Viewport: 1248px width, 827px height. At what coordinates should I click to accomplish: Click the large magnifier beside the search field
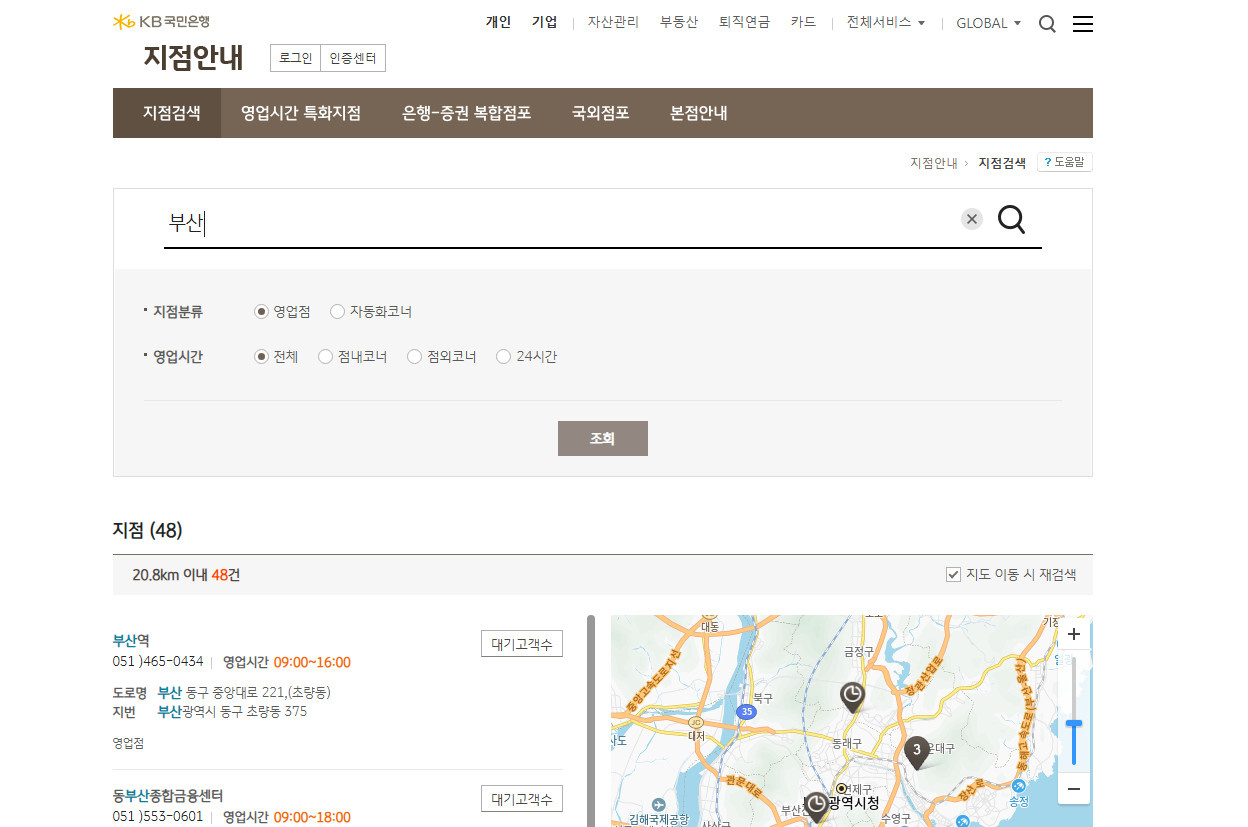[1012, 219]
